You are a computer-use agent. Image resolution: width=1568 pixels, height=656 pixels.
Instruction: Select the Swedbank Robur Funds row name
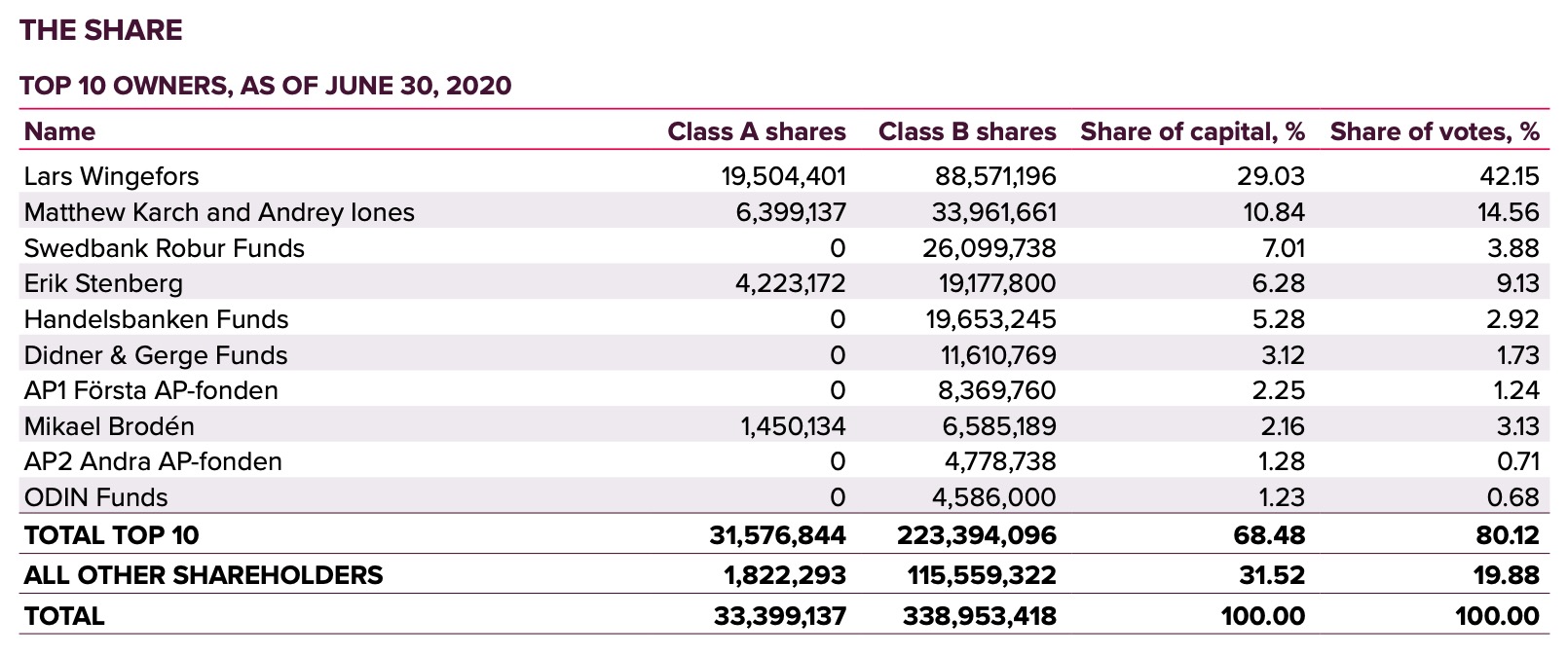point(164,248)
